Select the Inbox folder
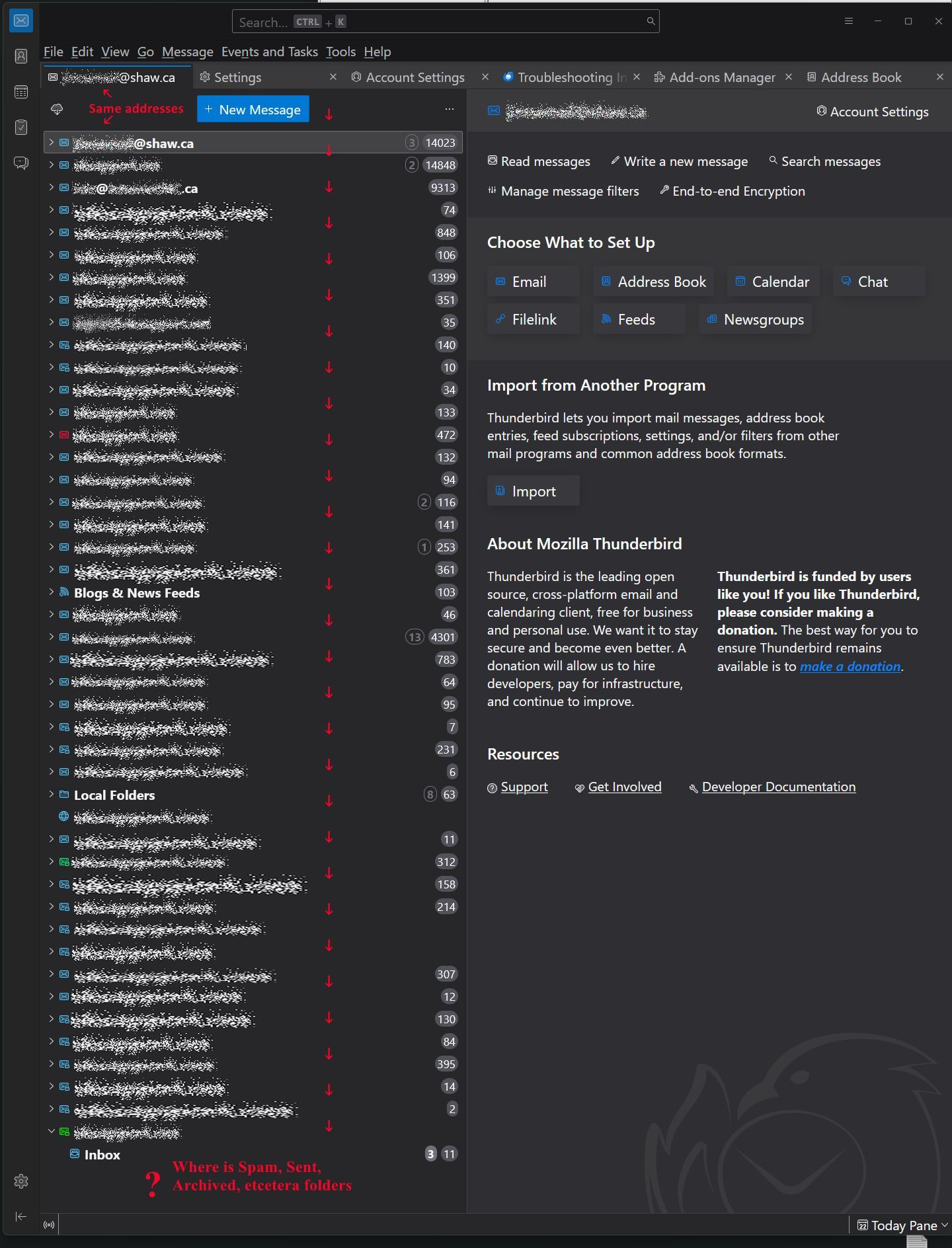Screen dimensions: 952x1248 (102, 1155)
